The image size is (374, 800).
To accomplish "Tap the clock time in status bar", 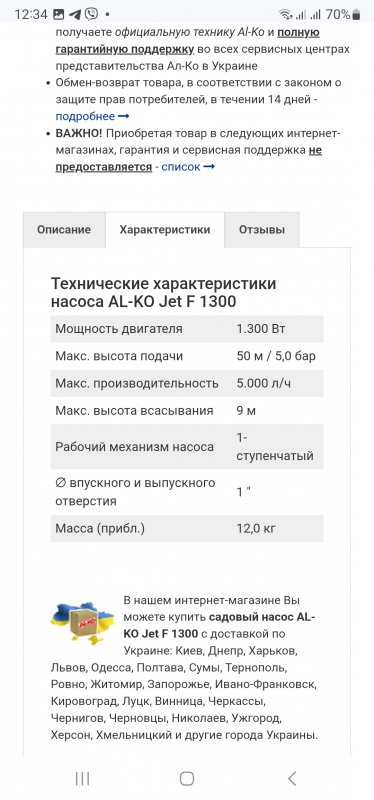I will 31,14.
